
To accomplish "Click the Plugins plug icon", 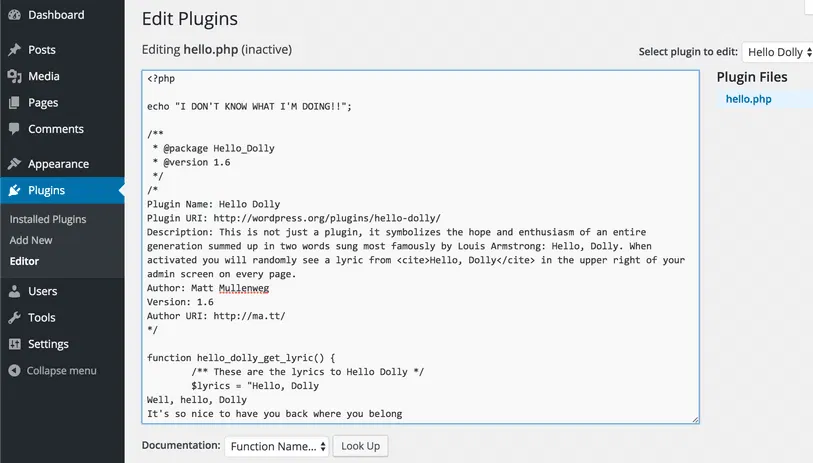I will (x=15, y=190).
